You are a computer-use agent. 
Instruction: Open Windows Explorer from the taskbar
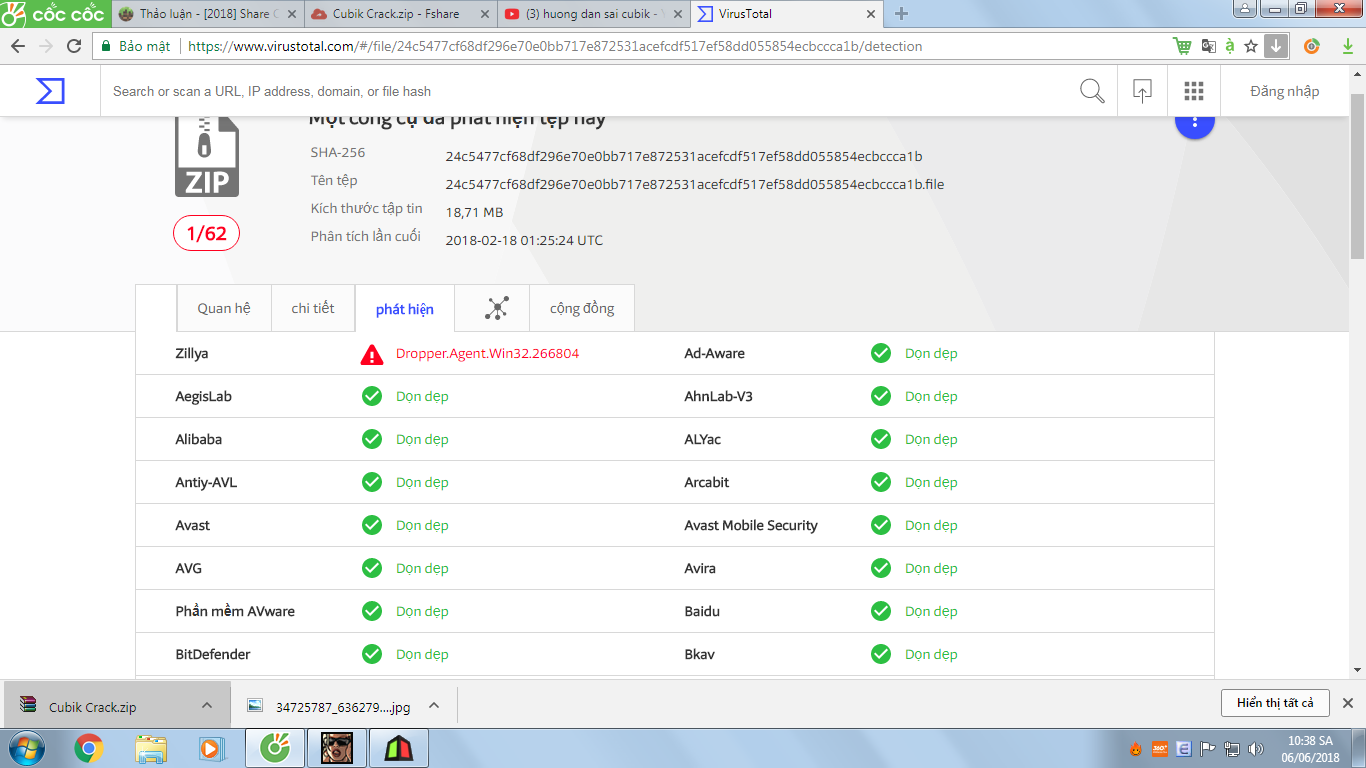pyautogui.click(x=151, y=748)
